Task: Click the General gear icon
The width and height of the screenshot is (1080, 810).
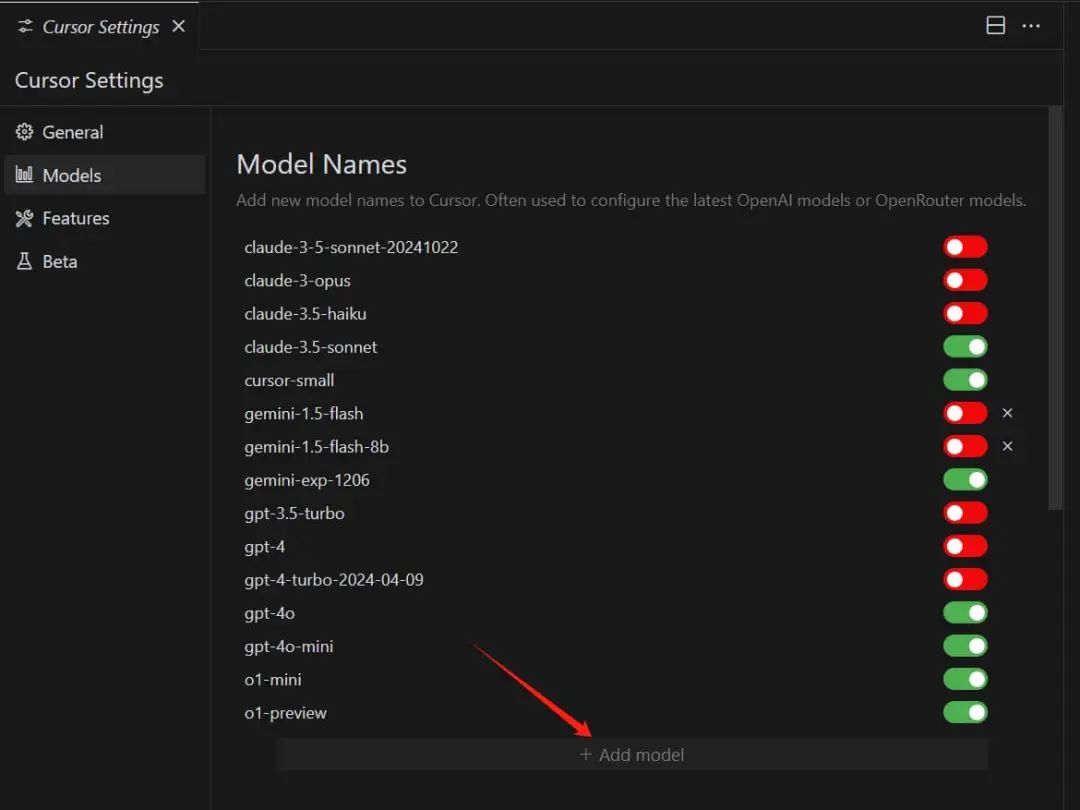Action: coord(24,132)
